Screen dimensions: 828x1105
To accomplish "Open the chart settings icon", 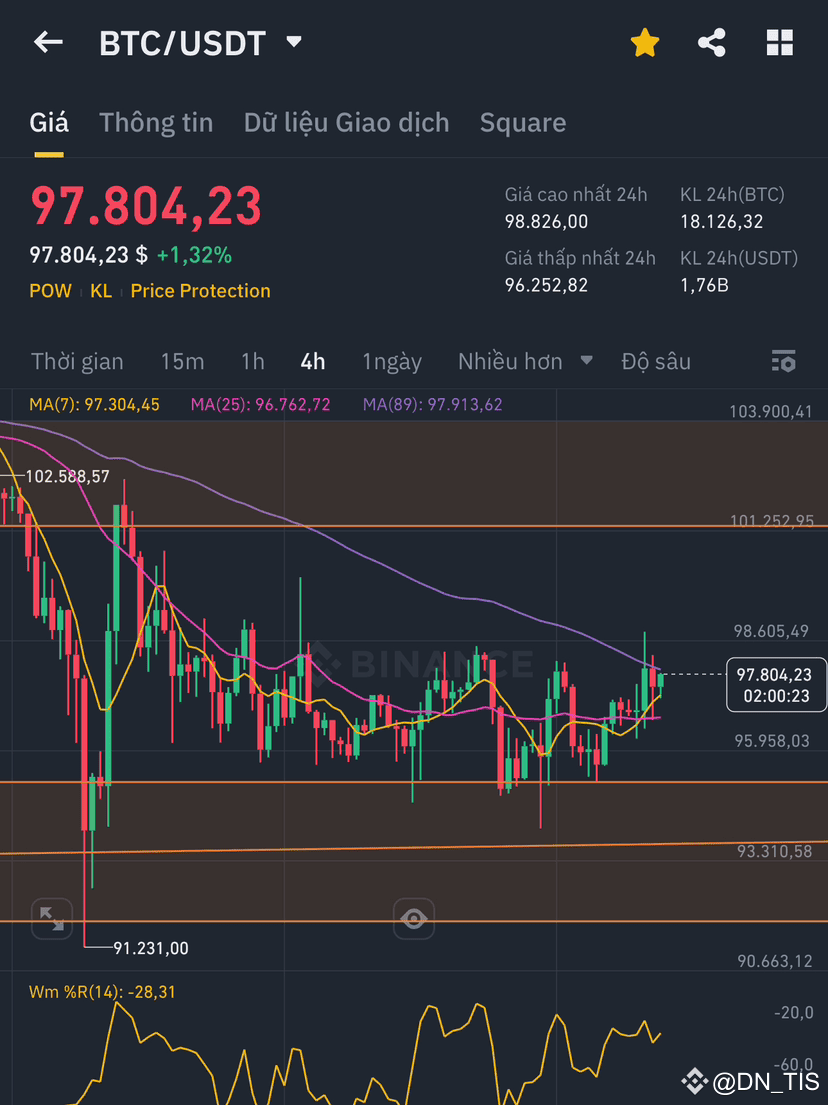I will [784, 361].
